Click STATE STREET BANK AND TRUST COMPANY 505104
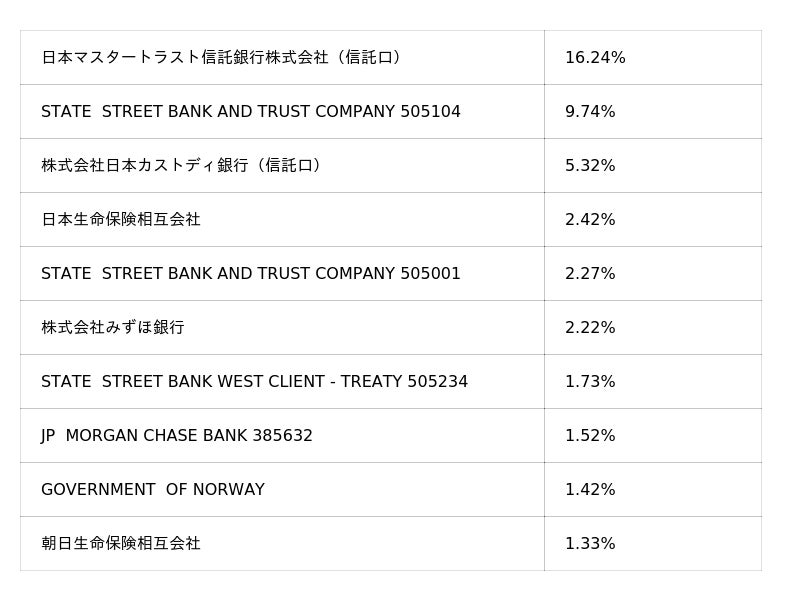 (x=251, y=112)
